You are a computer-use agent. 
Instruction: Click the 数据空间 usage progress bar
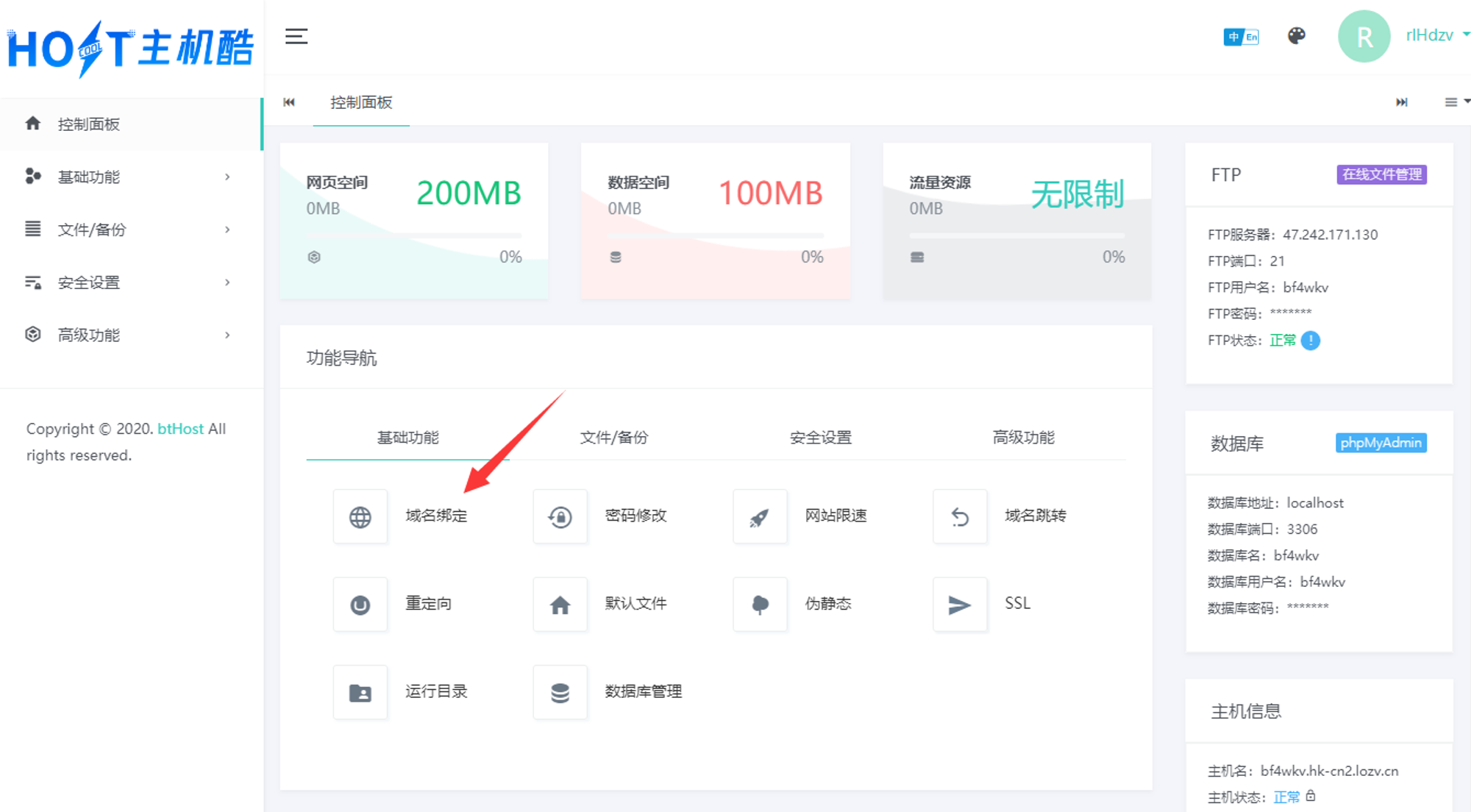pyautogui.click(x=716, y=235)
